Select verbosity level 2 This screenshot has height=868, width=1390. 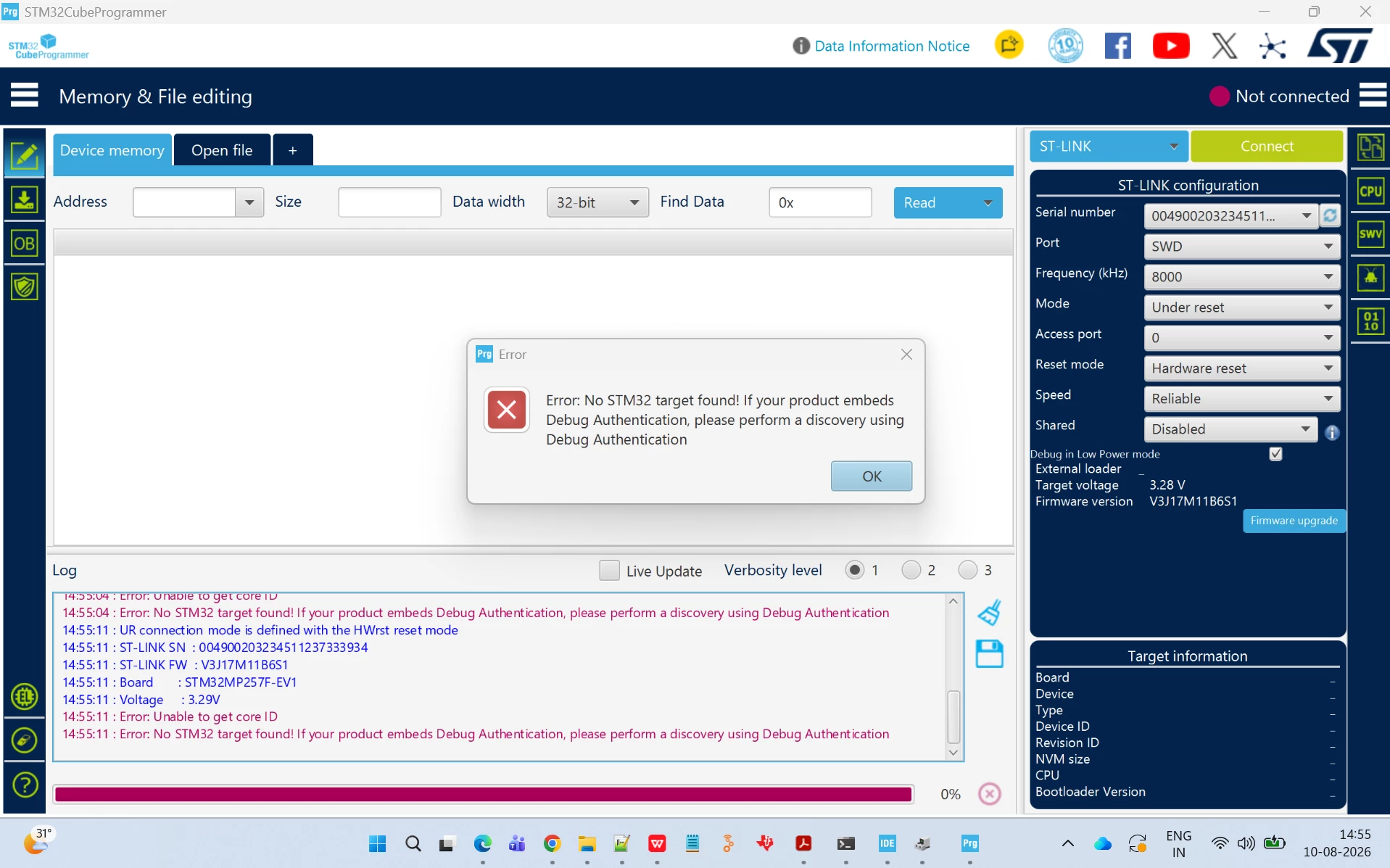point(911,570)
